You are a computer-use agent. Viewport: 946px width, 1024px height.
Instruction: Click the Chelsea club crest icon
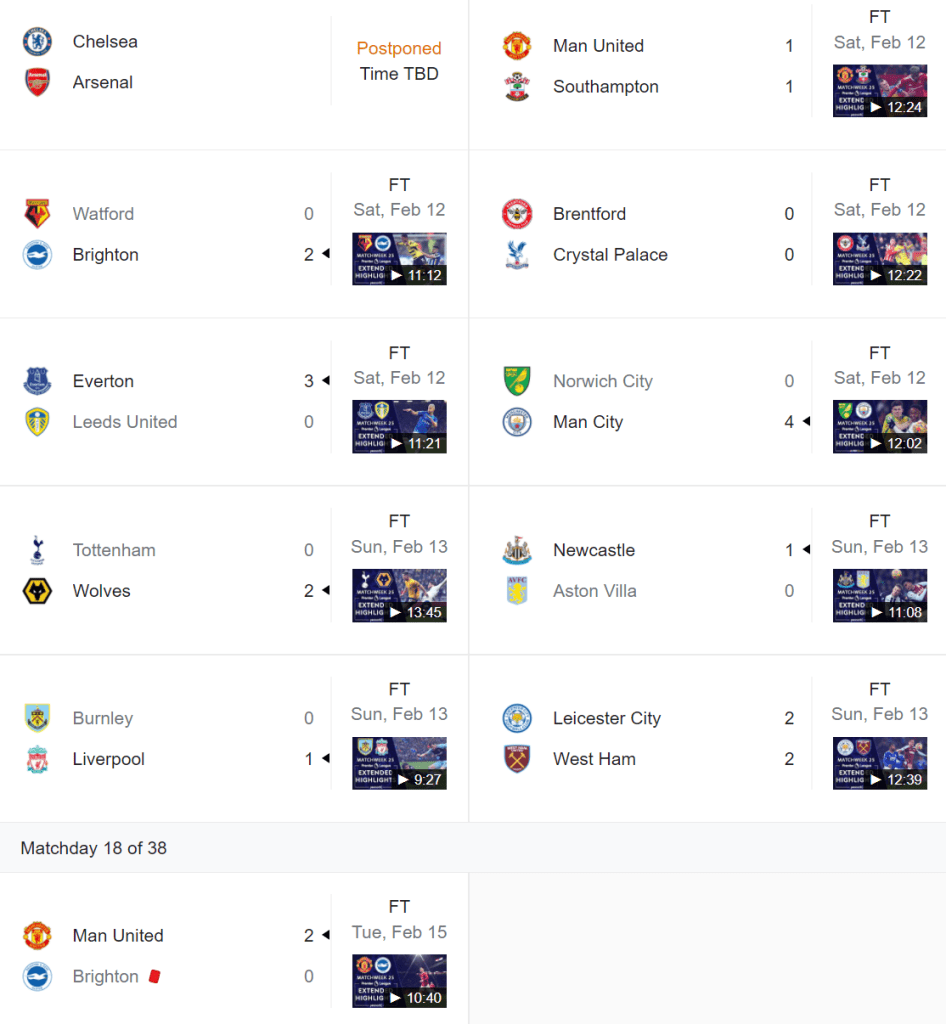(37, 41)
